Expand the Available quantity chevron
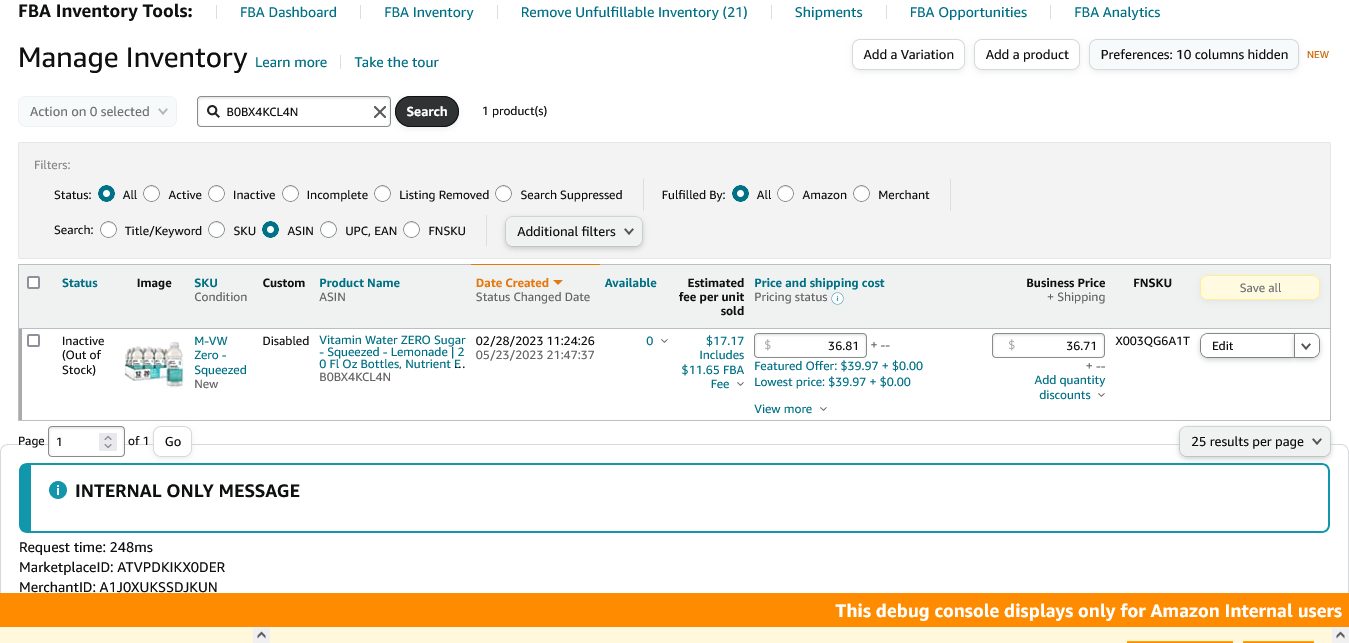This screenshot has height=643, width=1349. click(664, 341)
